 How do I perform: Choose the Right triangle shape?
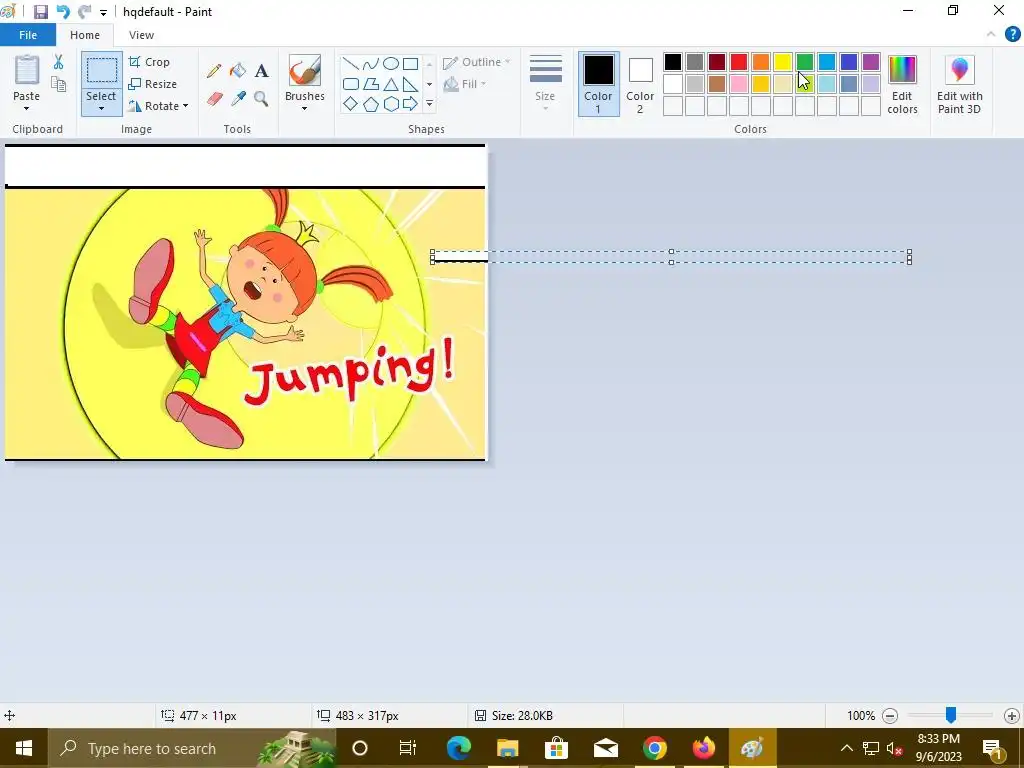click(410, 84)
